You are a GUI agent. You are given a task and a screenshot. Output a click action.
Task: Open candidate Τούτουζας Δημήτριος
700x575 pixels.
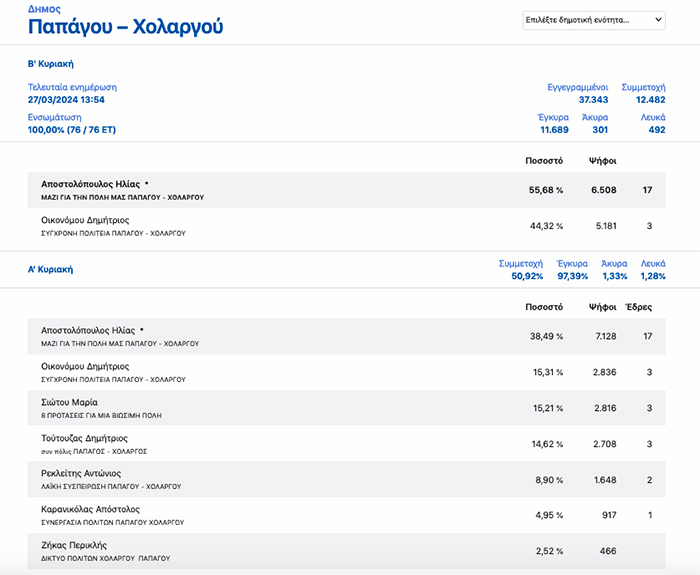pyautogui.click(x=84, y=438)
